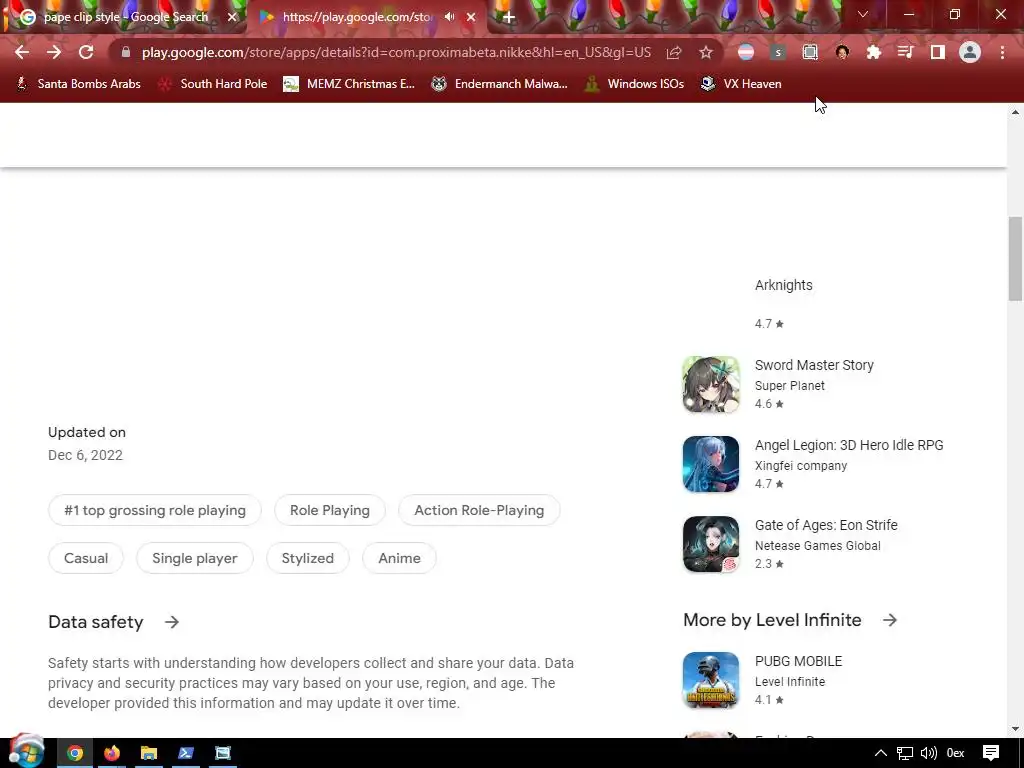The image size is (1024, 768).
Task: Open Data safety details arrow
Action: coord(172,622)
